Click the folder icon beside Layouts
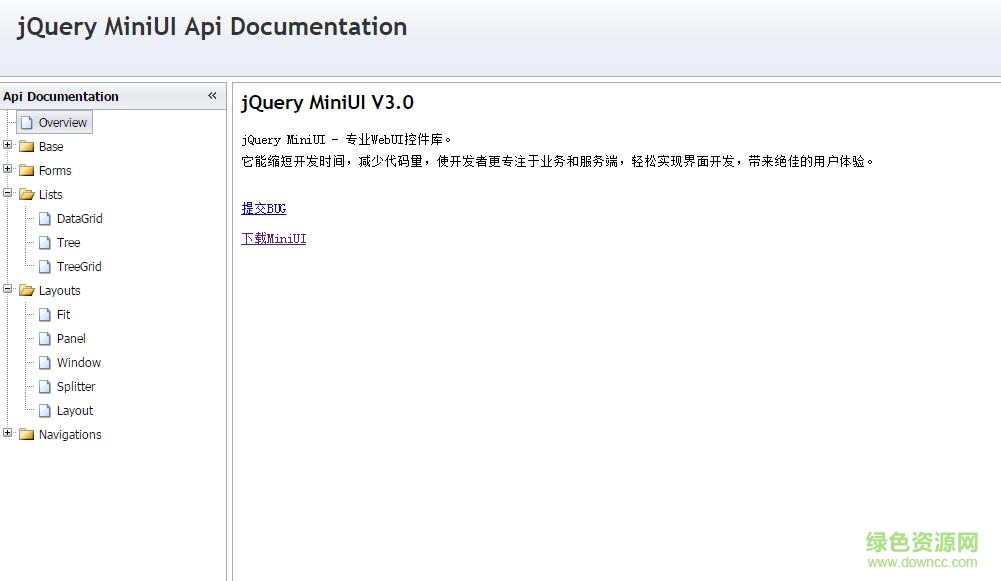Screen dimensions: 1001x581 click(27, 290)
